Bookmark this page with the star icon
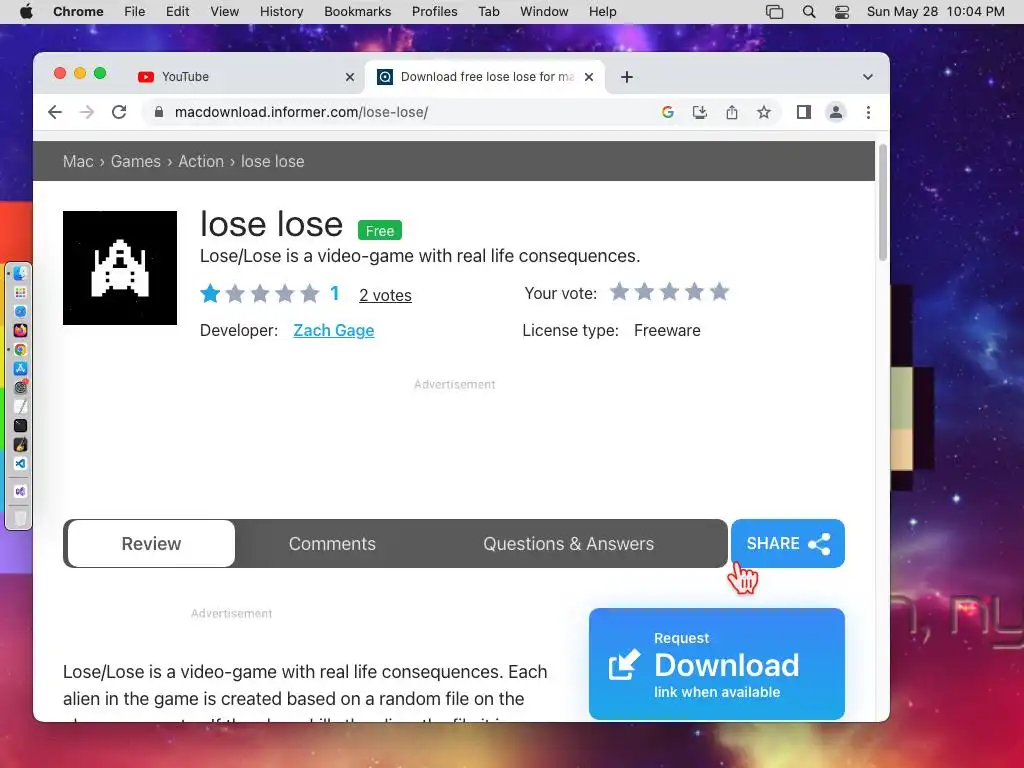Screen dimensions: 1024x768 pyautogui.click(x=763, y=112)
